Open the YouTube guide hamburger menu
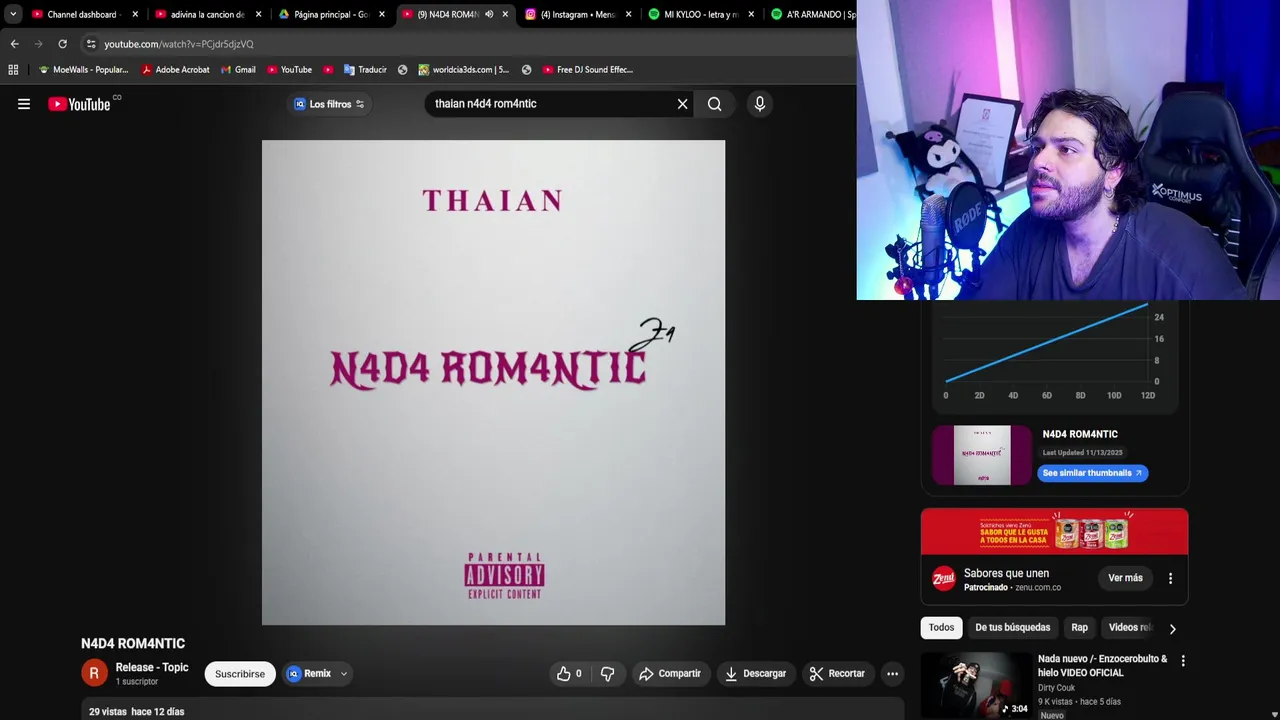This screenshot has height=720, width=1280. (24, 104)
